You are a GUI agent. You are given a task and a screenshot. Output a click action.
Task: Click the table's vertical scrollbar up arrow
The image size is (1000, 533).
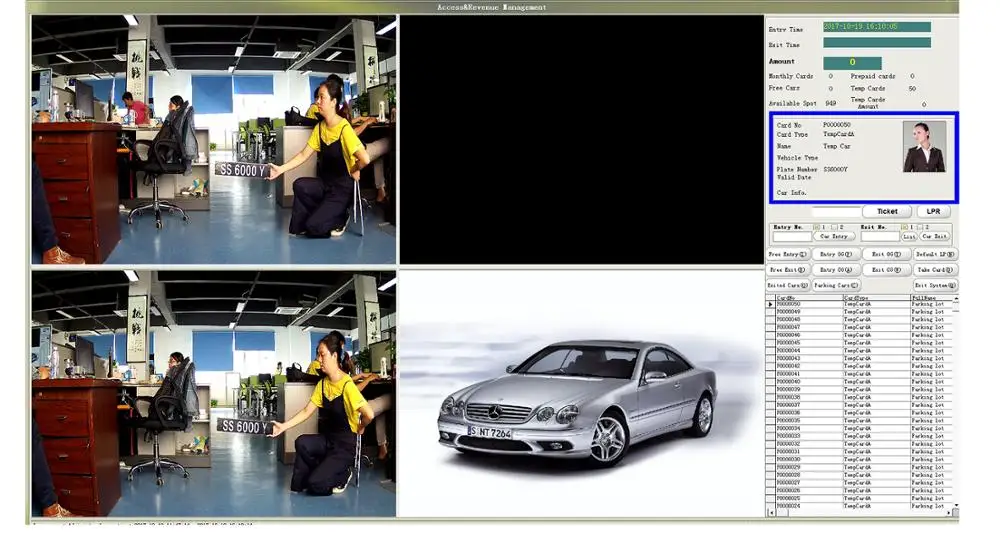tap(955, 298)
